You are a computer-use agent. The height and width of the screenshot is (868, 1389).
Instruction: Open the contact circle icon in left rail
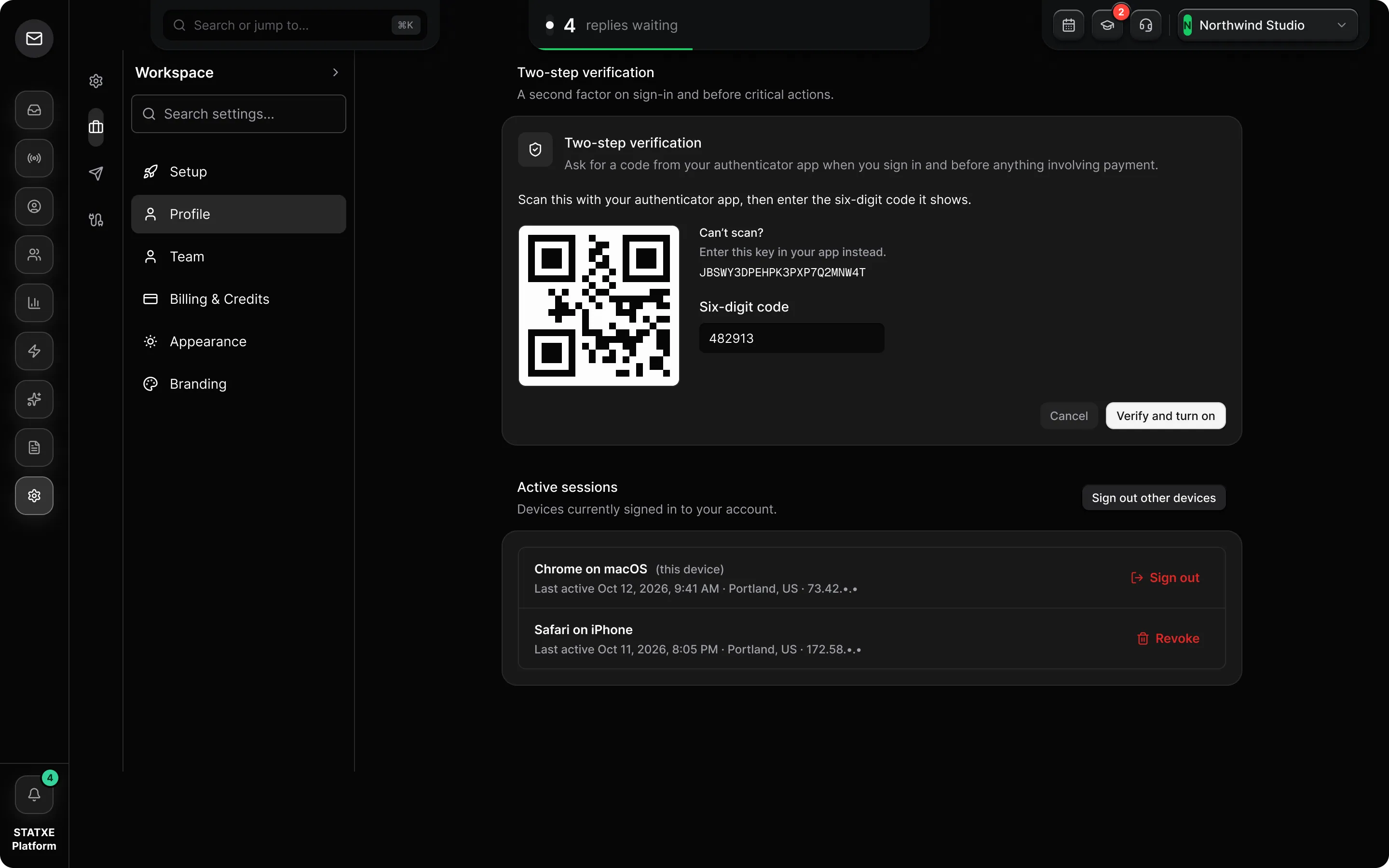click(x=34, y=206)
